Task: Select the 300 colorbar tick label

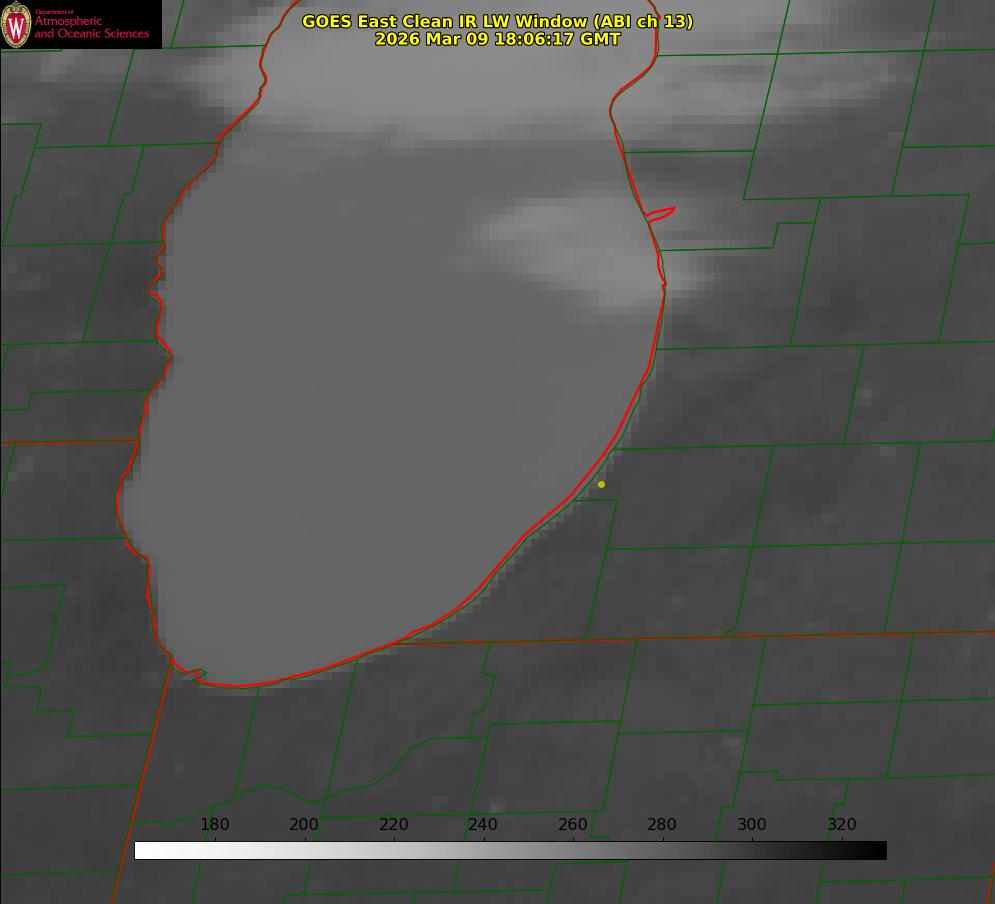Action: click(752, 824)
